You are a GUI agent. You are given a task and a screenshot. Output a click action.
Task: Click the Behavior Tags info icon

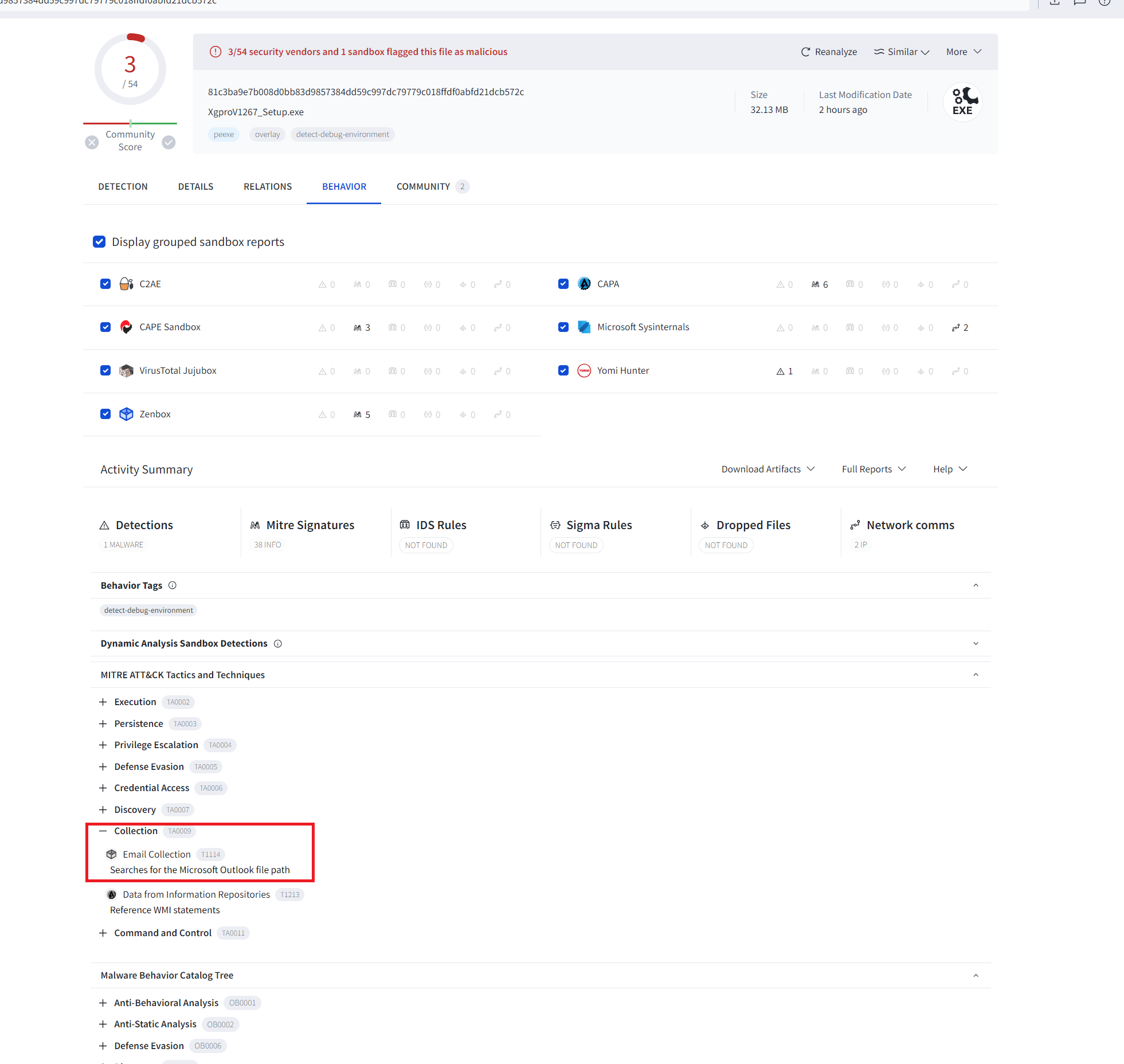[x=173, y=585]
